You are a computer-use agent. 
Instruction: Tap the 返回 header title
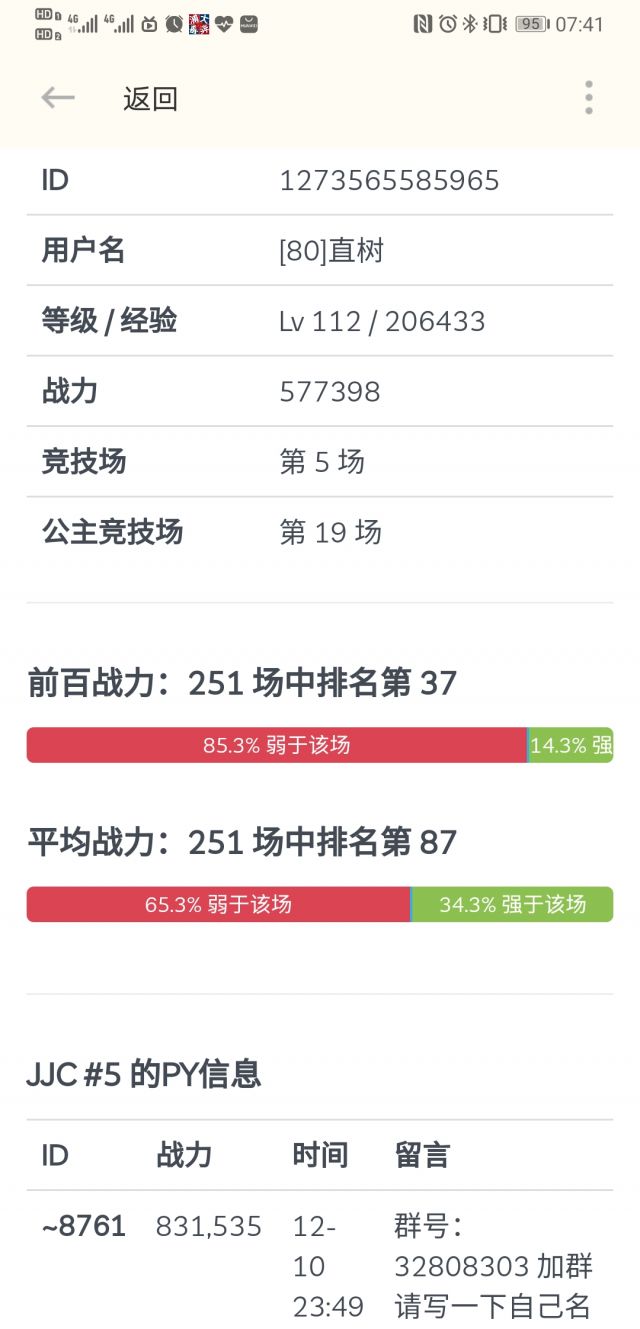(150, 99)
